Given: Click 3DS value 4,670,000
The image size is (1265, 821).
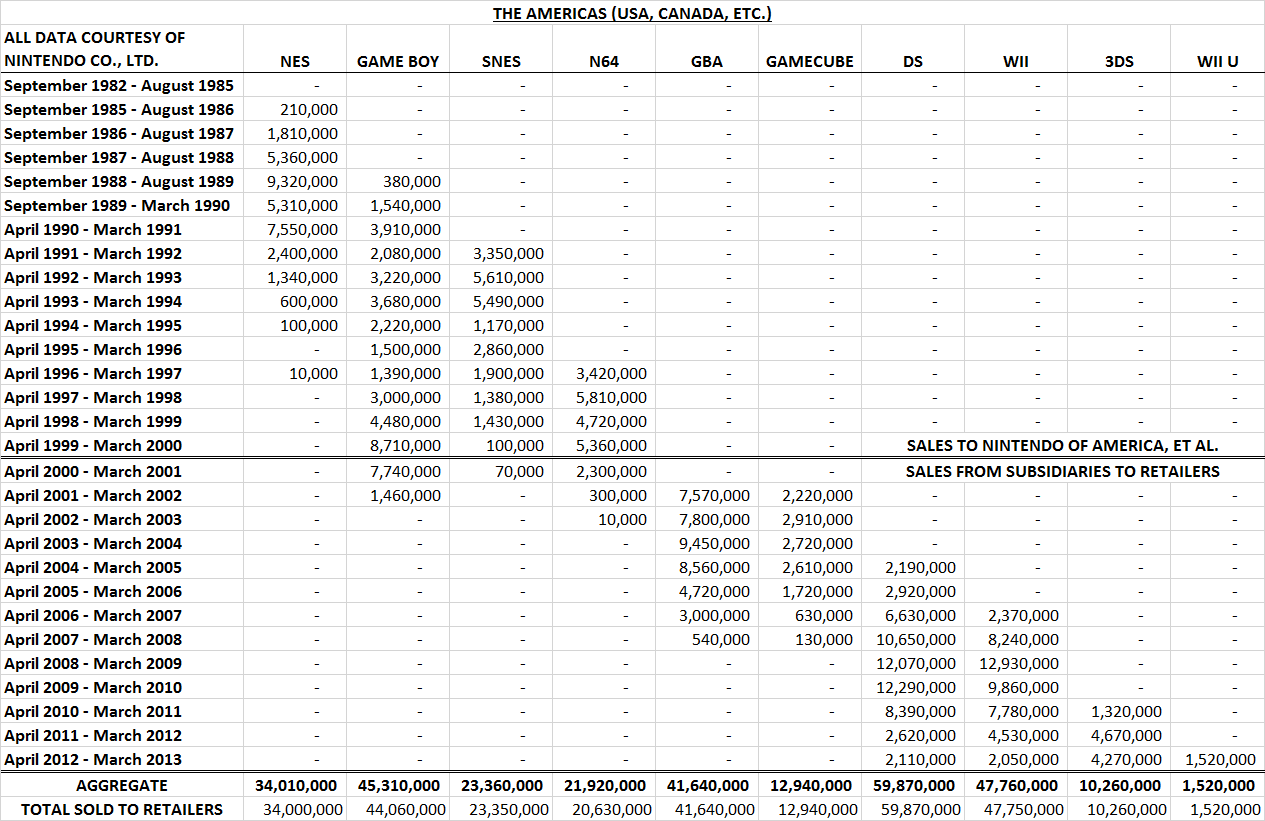Looking at the screenshot, I should (x=1127, y=735).
